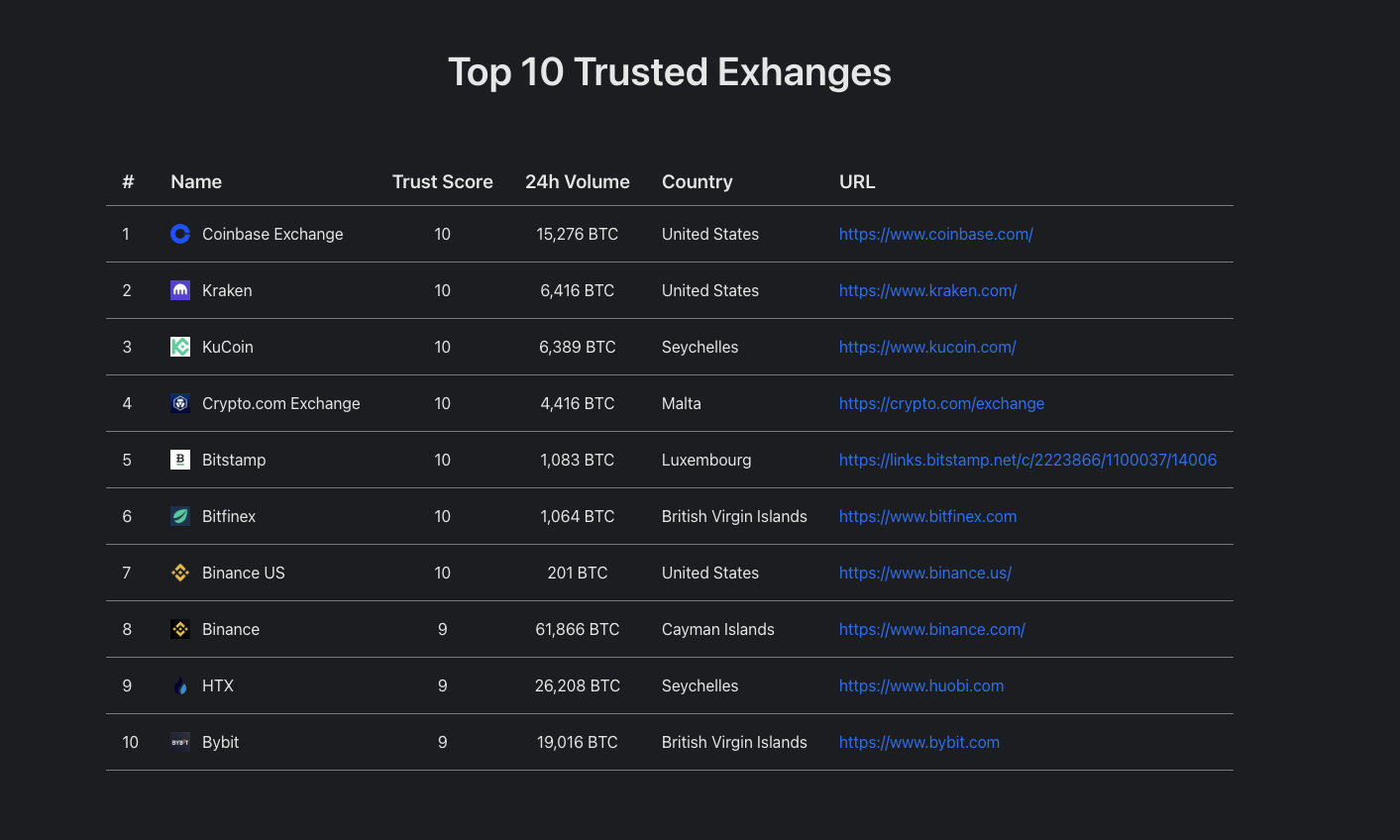Click the Trust Score column header
This screenshot has width=1400, height=840.
coord(443,181)
